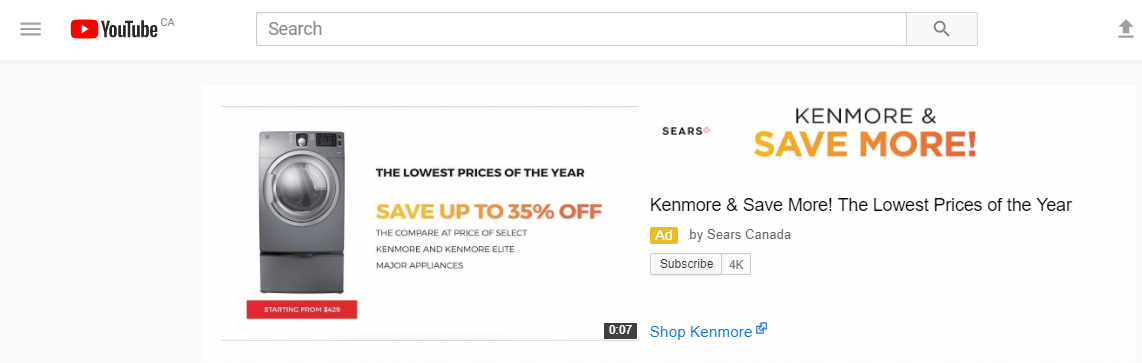The width and height of the screenshot is (1142, 363).
Task: Open video title Kenmore & Save More! Lowest Prices
Action: (860, 205)
